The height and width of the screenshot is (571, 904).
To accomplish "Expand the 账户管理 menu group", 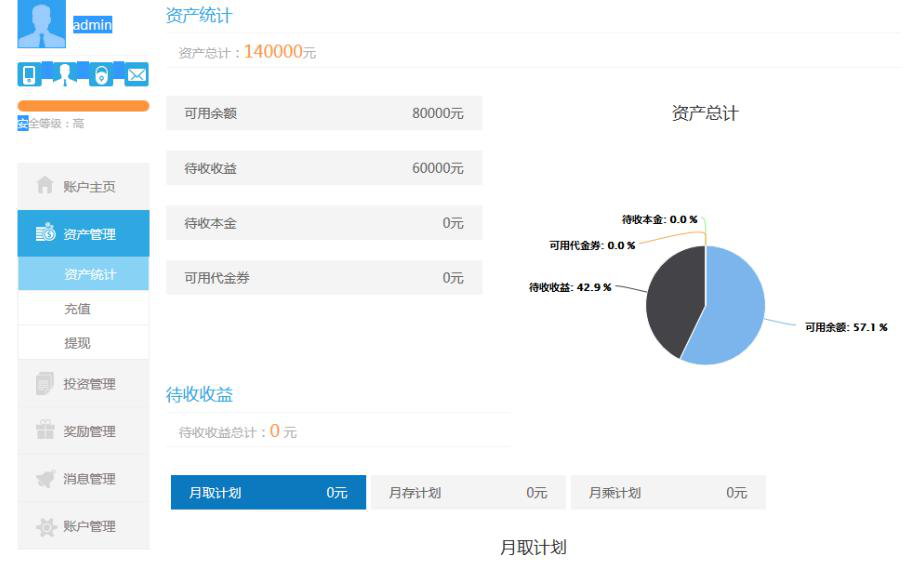I will point(84,527).
